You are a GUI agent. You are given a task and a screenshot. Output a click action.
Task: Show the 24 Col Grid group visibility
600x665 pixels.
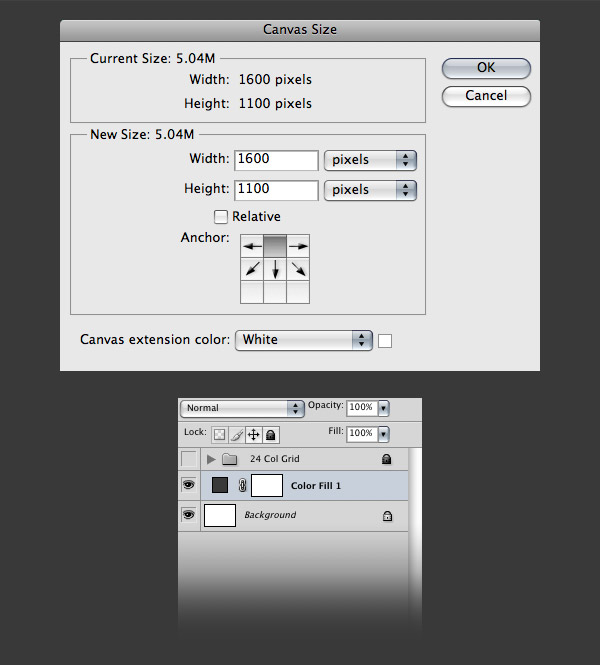(189, 459)
